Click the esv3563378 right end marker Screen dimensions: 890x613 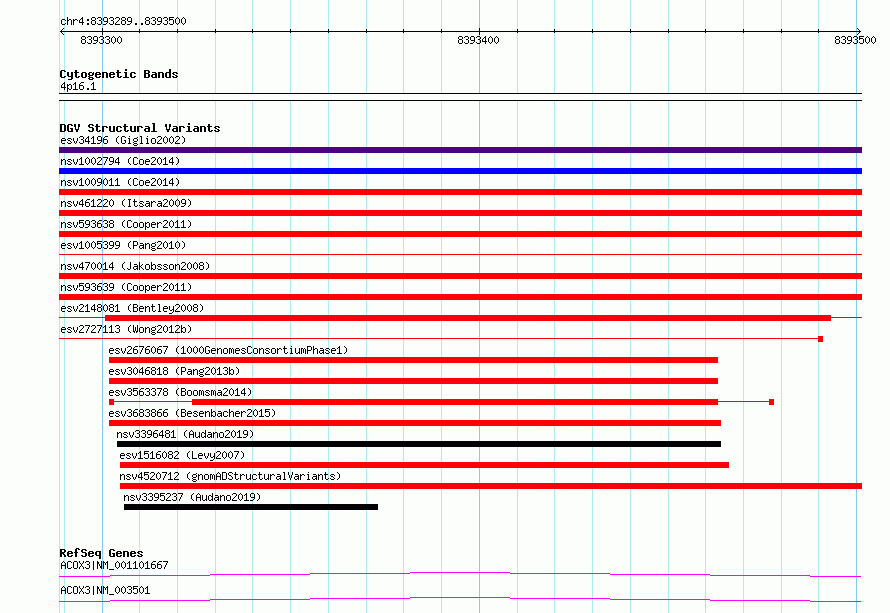click(x=771, y=402)
